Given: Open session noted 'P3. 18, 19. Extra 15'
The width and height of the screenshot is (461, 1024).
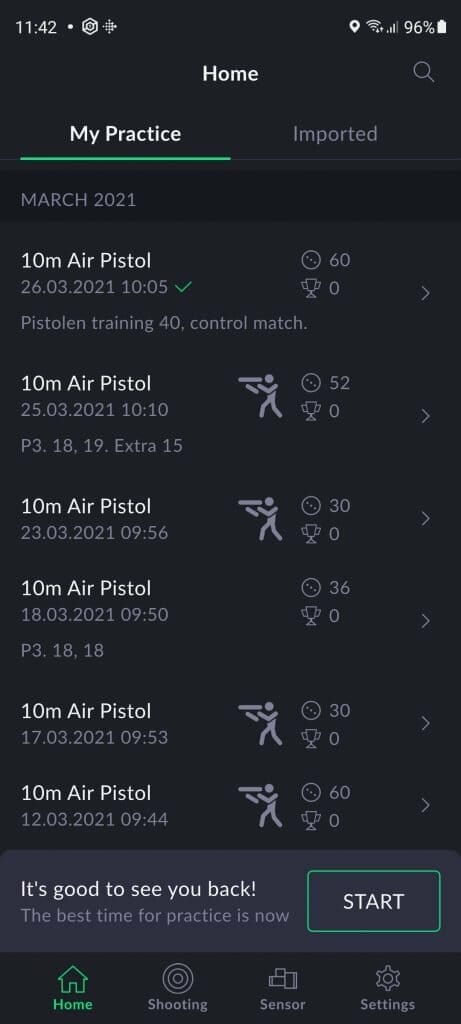Looking at the screenshot, I should coord(230,415).
